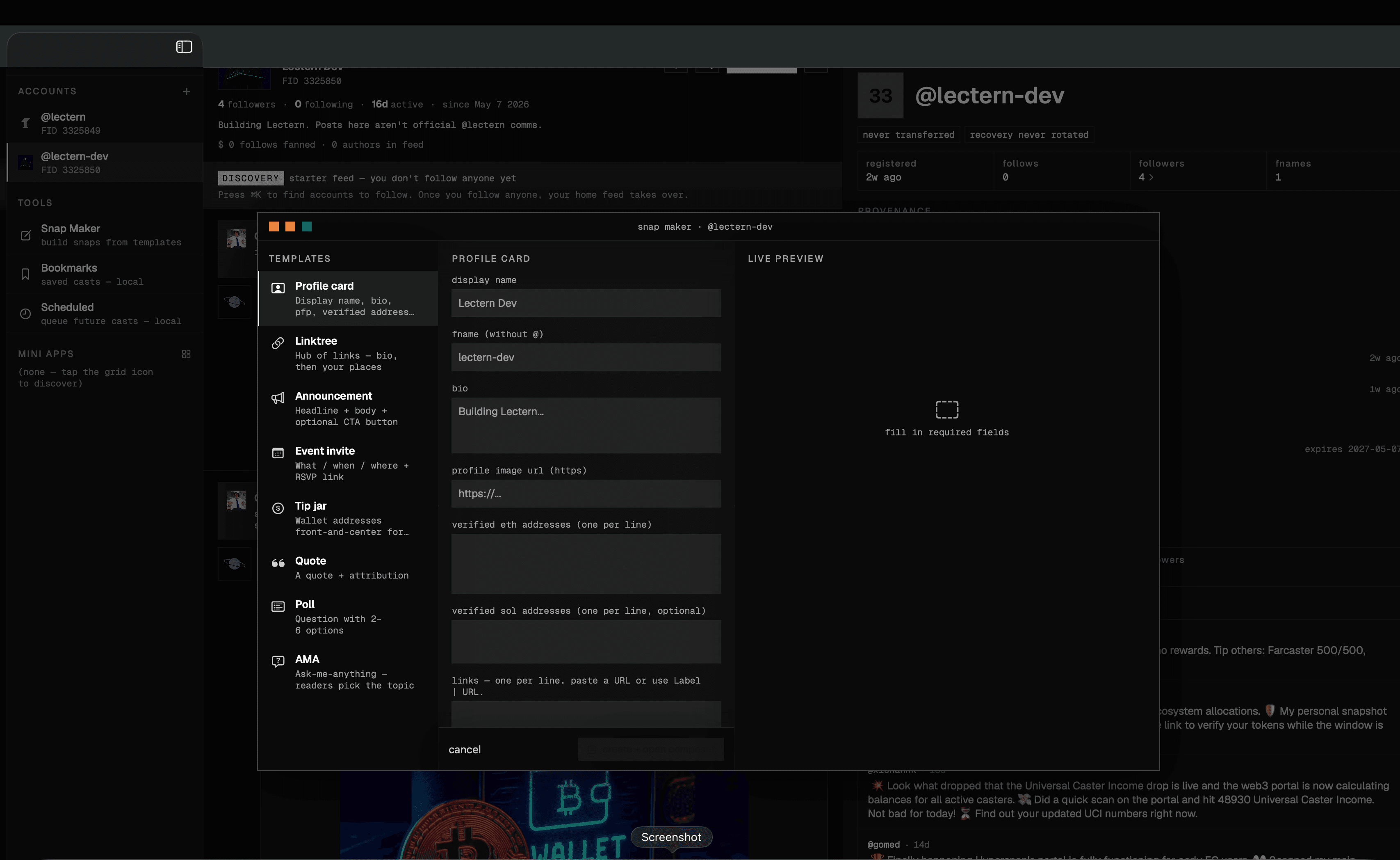Viewport: 1400px width, 860px height.
Task: Click the DISCOVERY badge
Action: point(251,178)
